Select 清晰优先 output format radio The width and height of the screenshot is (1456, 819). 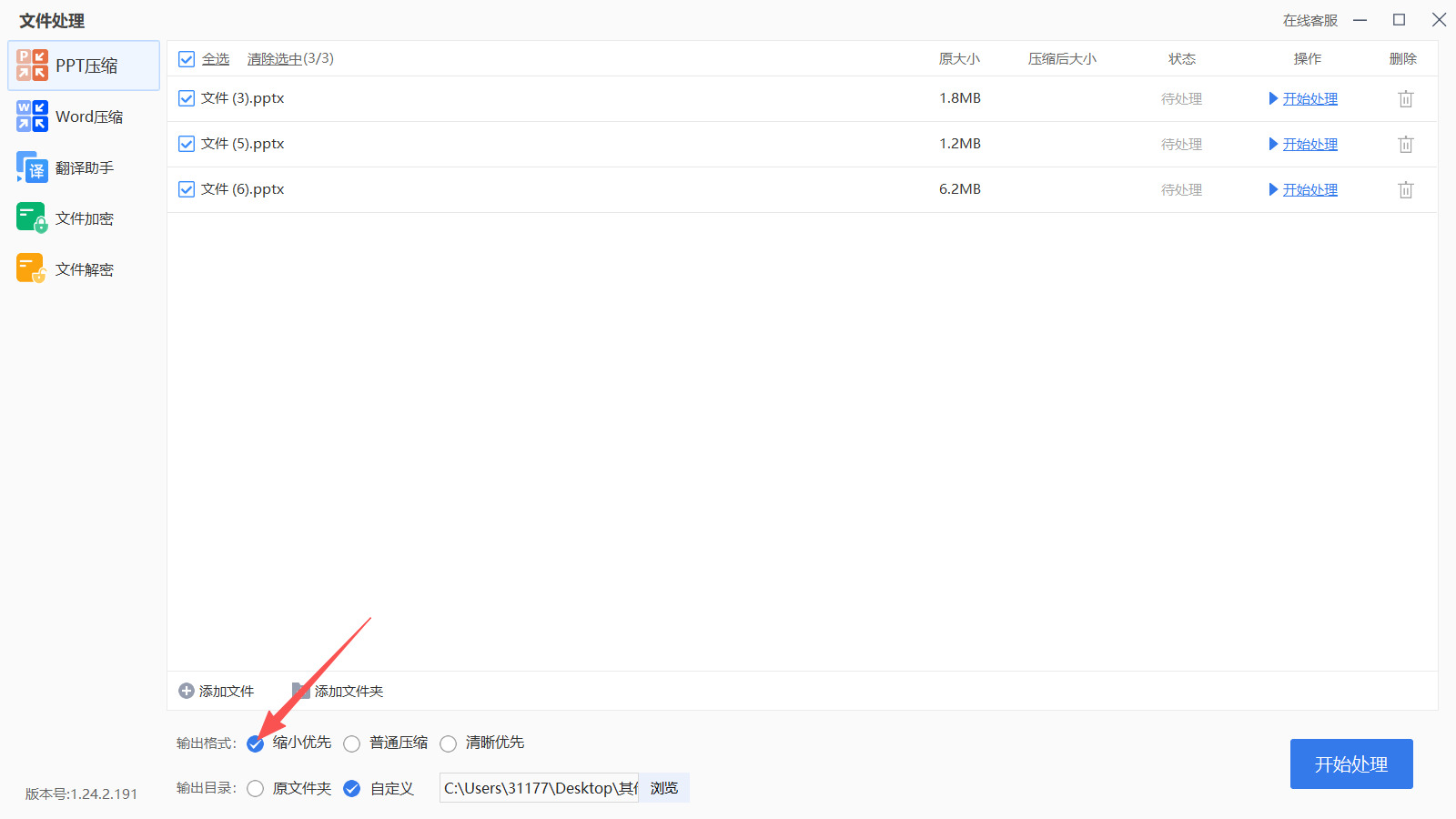point(449,743)
